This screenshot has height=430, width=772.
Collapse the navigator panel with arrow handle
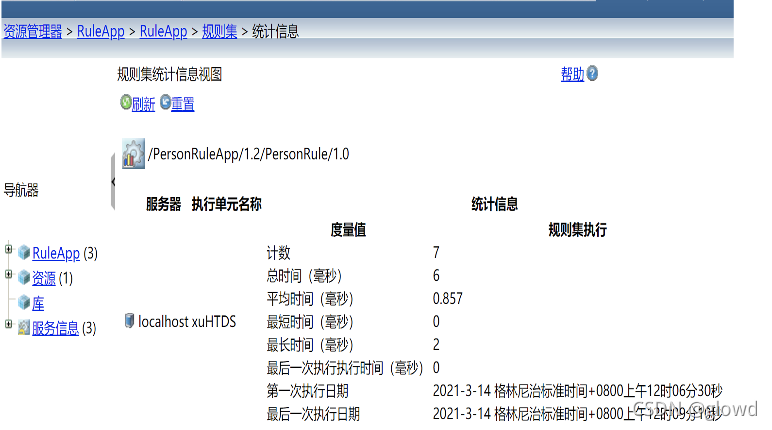coord(113,182)
